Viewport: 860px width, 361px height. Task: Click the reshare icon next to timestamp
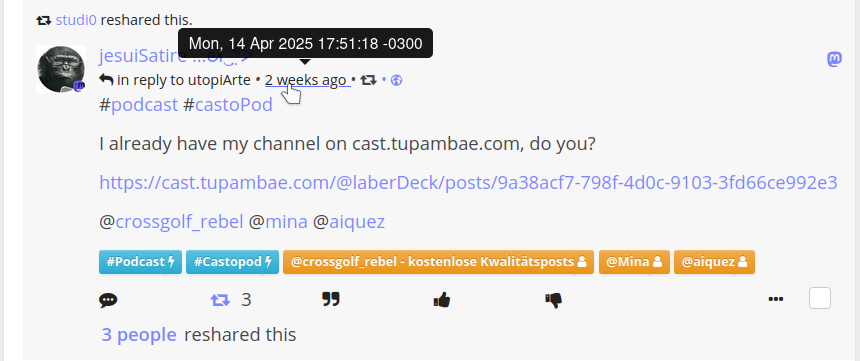point(369,81)
